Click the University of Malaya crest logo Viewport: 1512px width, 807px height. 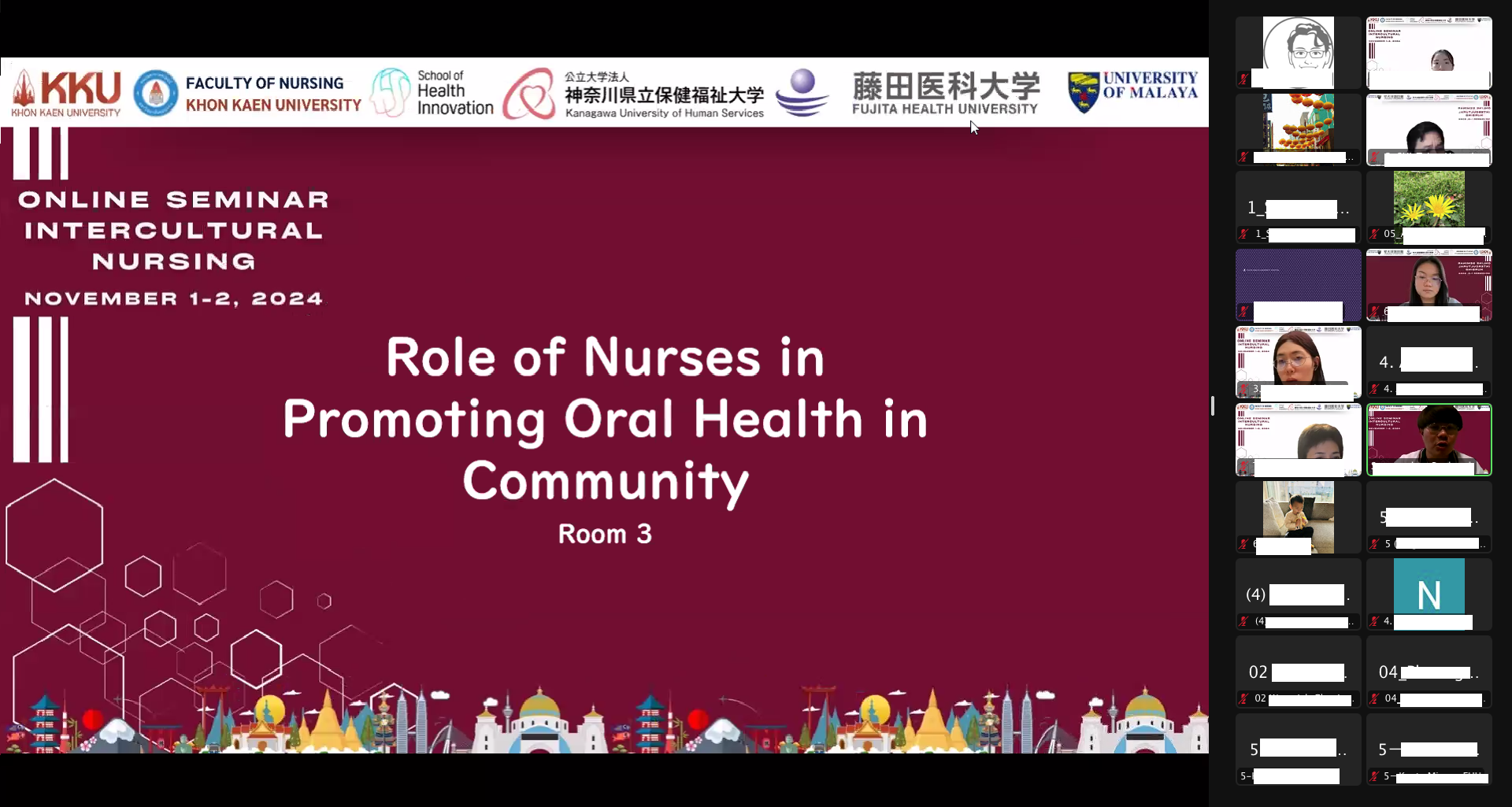[x=1083, y=92]
